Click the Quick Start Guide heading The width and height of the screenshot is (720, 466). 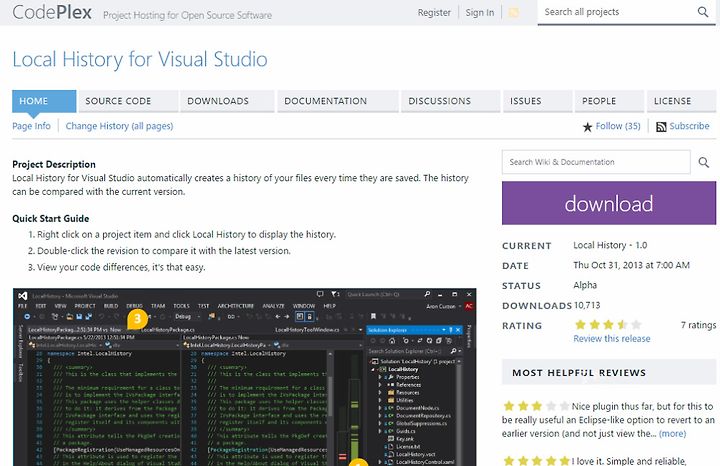tap(51, 219)
